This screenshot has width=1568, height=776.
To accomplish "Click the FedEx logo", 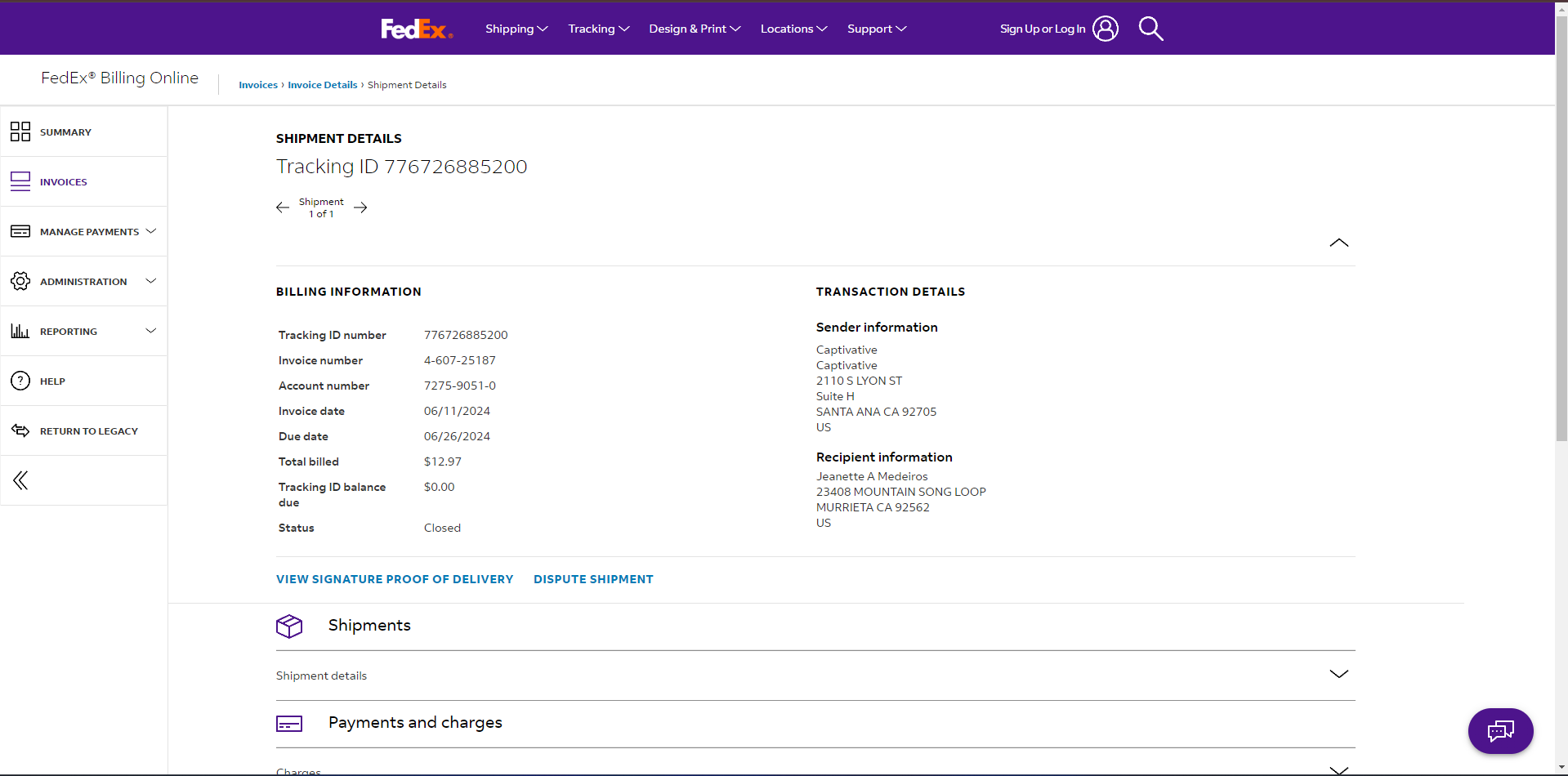I will pyautogui.click(x=417, y=29).
